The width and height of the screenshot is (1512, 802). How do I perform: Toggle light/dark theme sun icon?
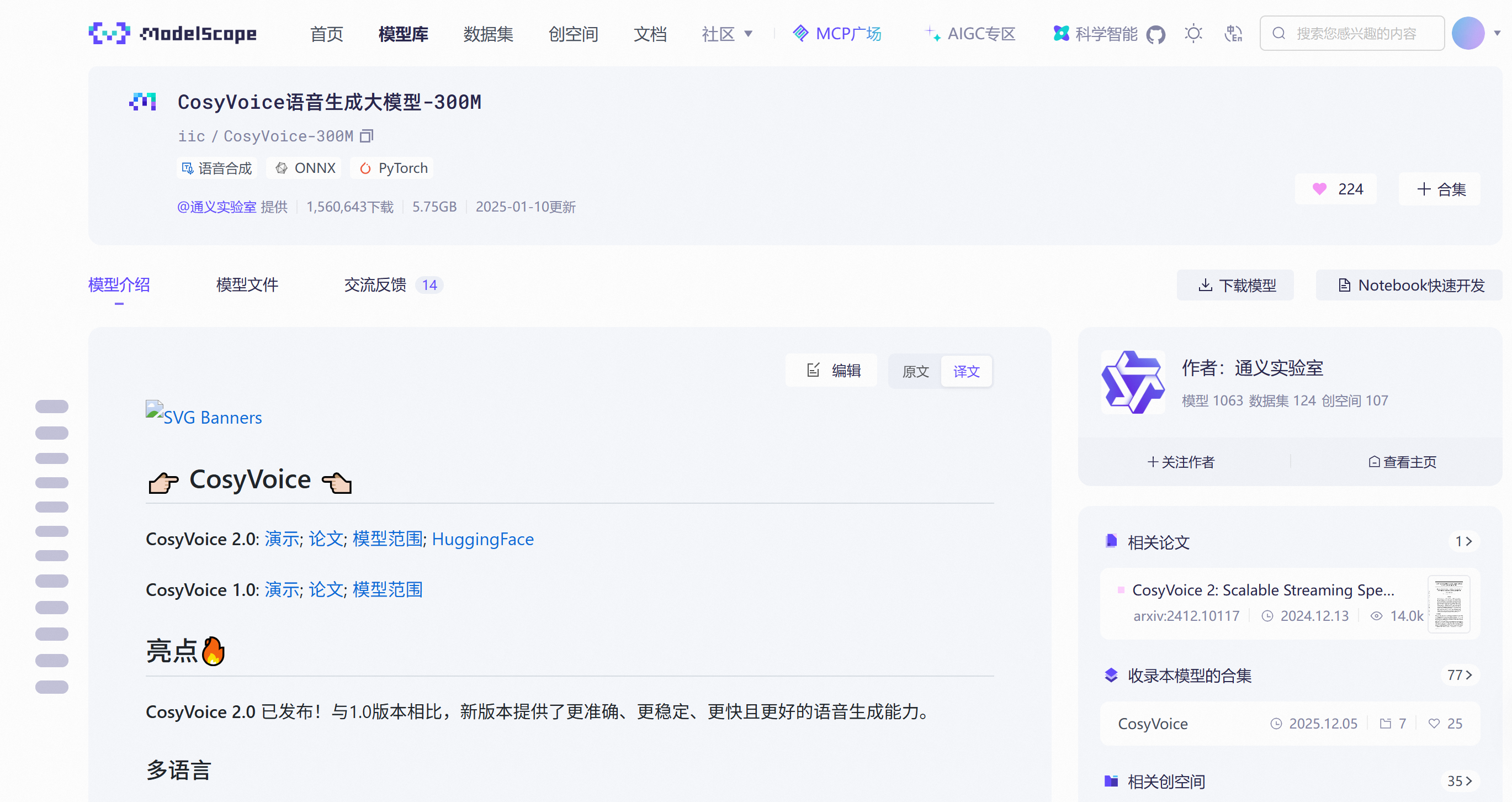tap(1193, 34)
